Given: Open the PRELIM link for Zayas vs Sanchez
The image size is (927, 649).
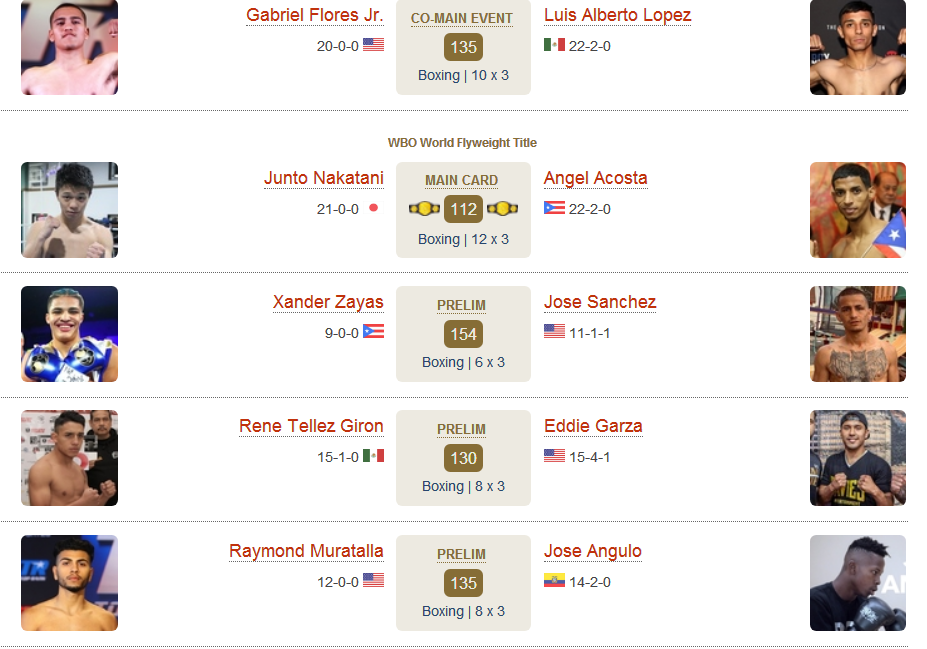Looking at the screenshot, I should 462,305.
